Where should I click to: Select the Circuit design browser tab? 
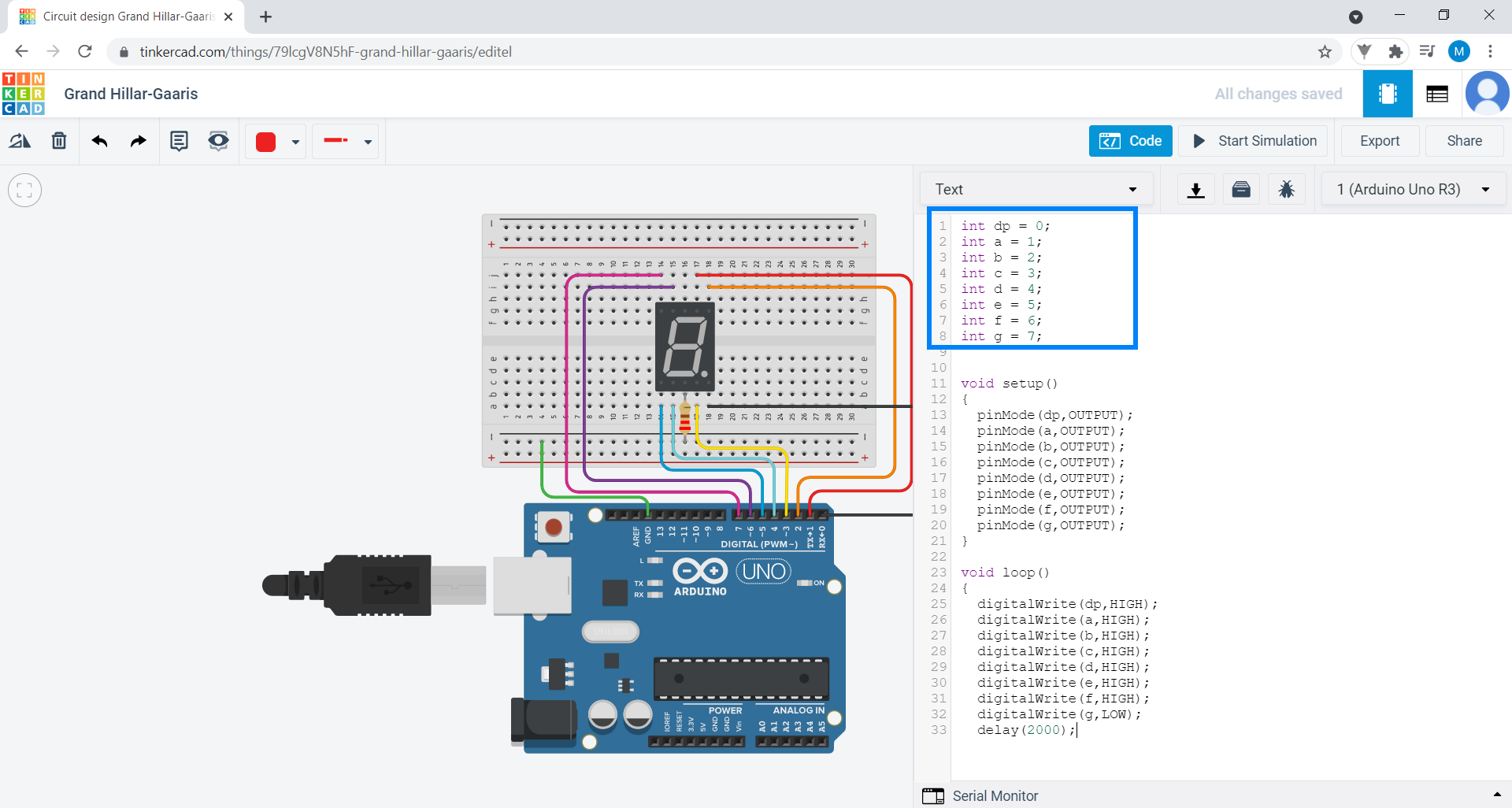[126, 17]
